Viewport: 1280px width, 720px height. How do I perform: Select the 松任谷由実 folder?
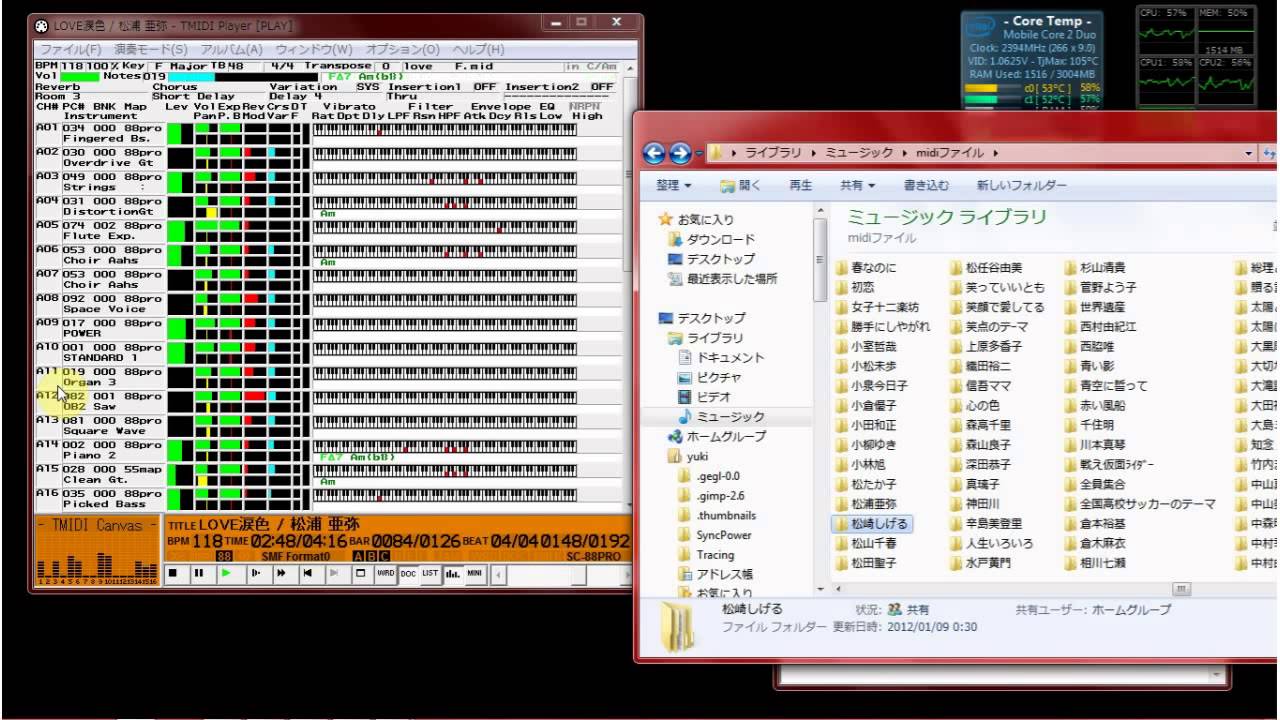coord(986,268)
